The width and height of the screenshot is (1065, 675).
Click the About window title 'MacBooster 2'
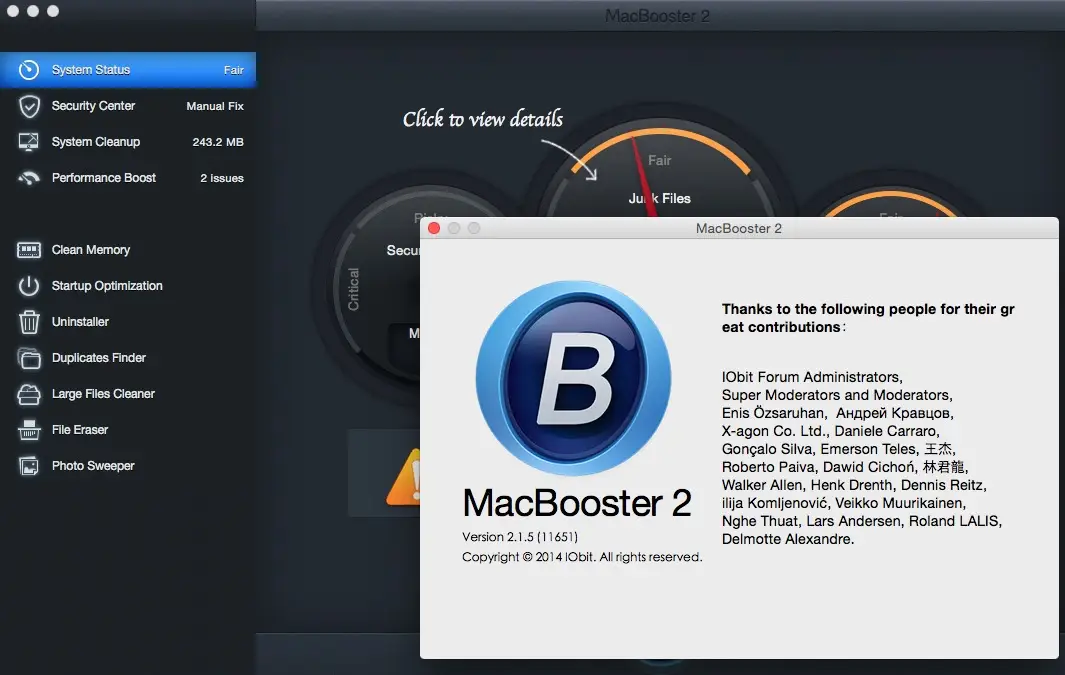[x=738, y=229]
